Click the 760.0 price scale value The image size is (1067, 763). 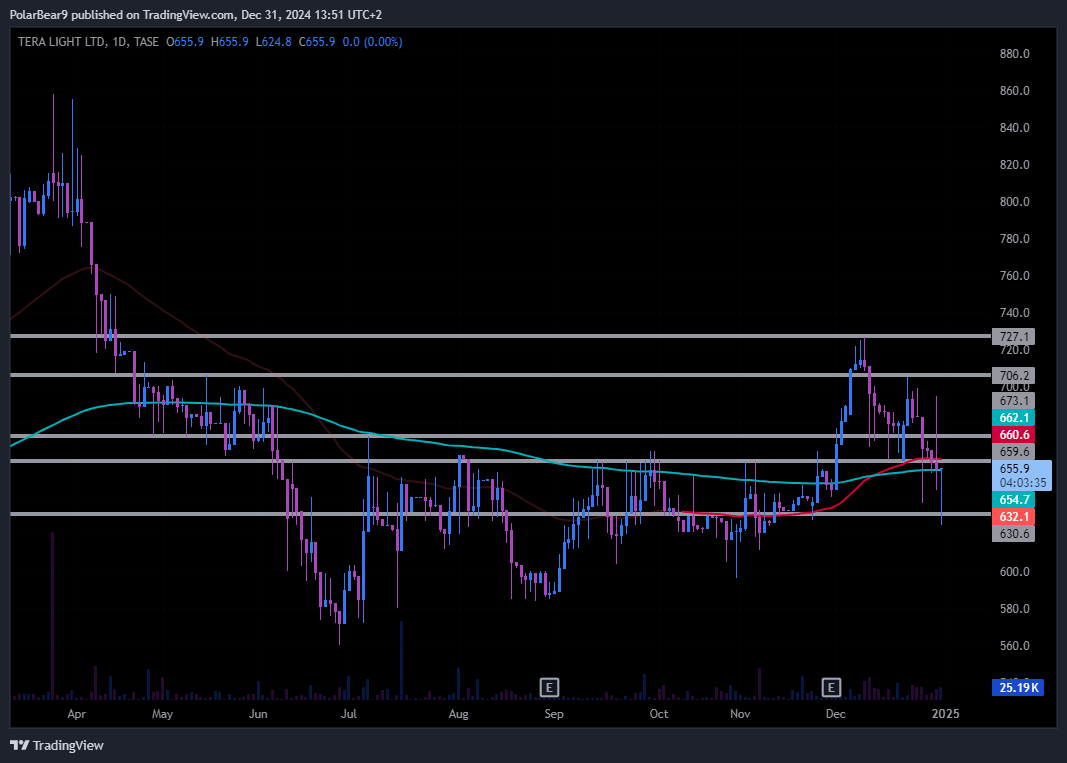pos(1015,276)
